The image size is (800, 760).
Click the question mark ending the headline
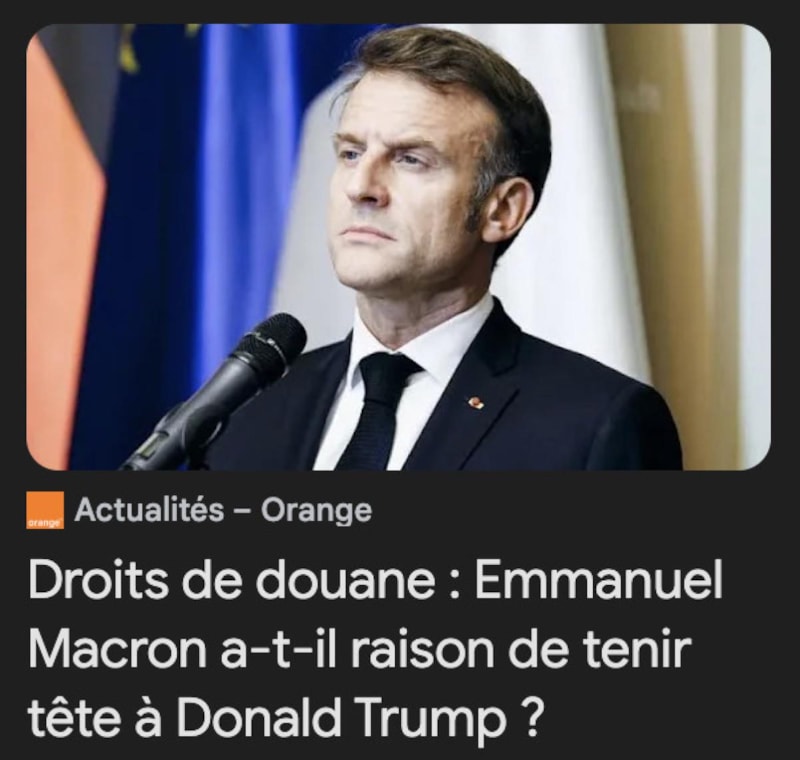[x=531, y=717]
